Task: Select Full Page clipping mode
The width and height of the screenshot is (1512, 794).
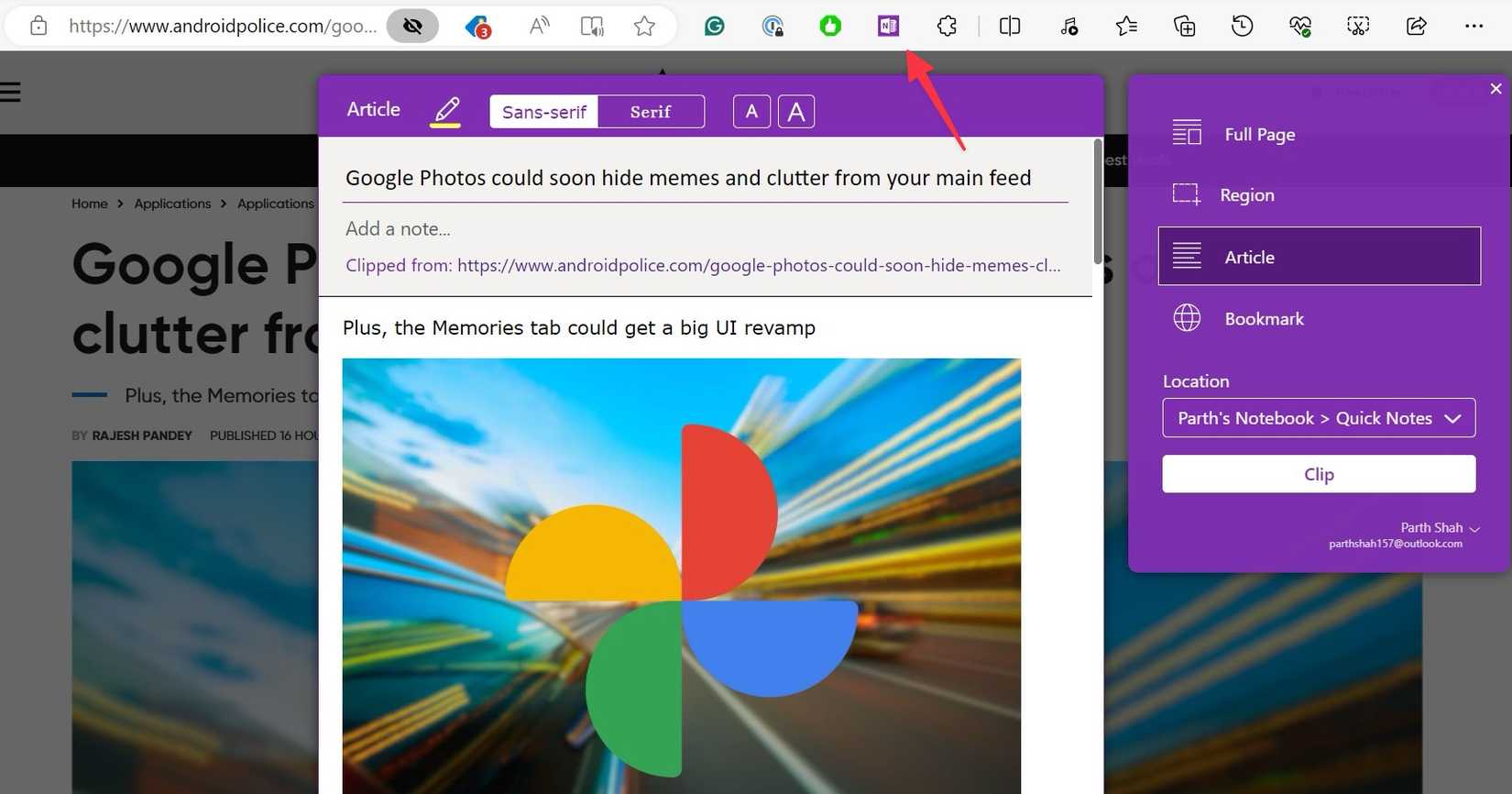Action: (x=1320, y=134)
